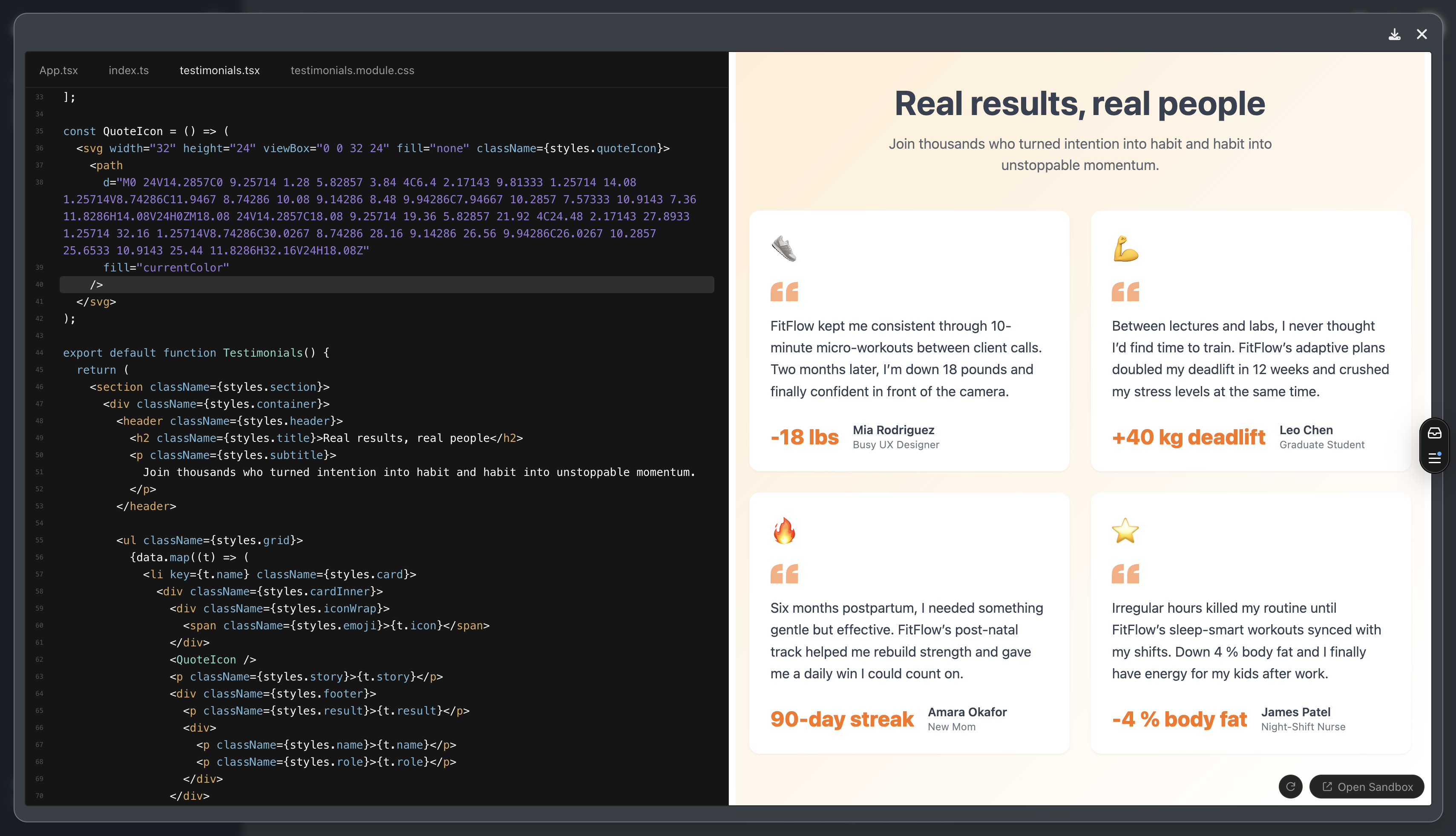
Task: Switch to the index.ts tab
Action: point(129,70)
